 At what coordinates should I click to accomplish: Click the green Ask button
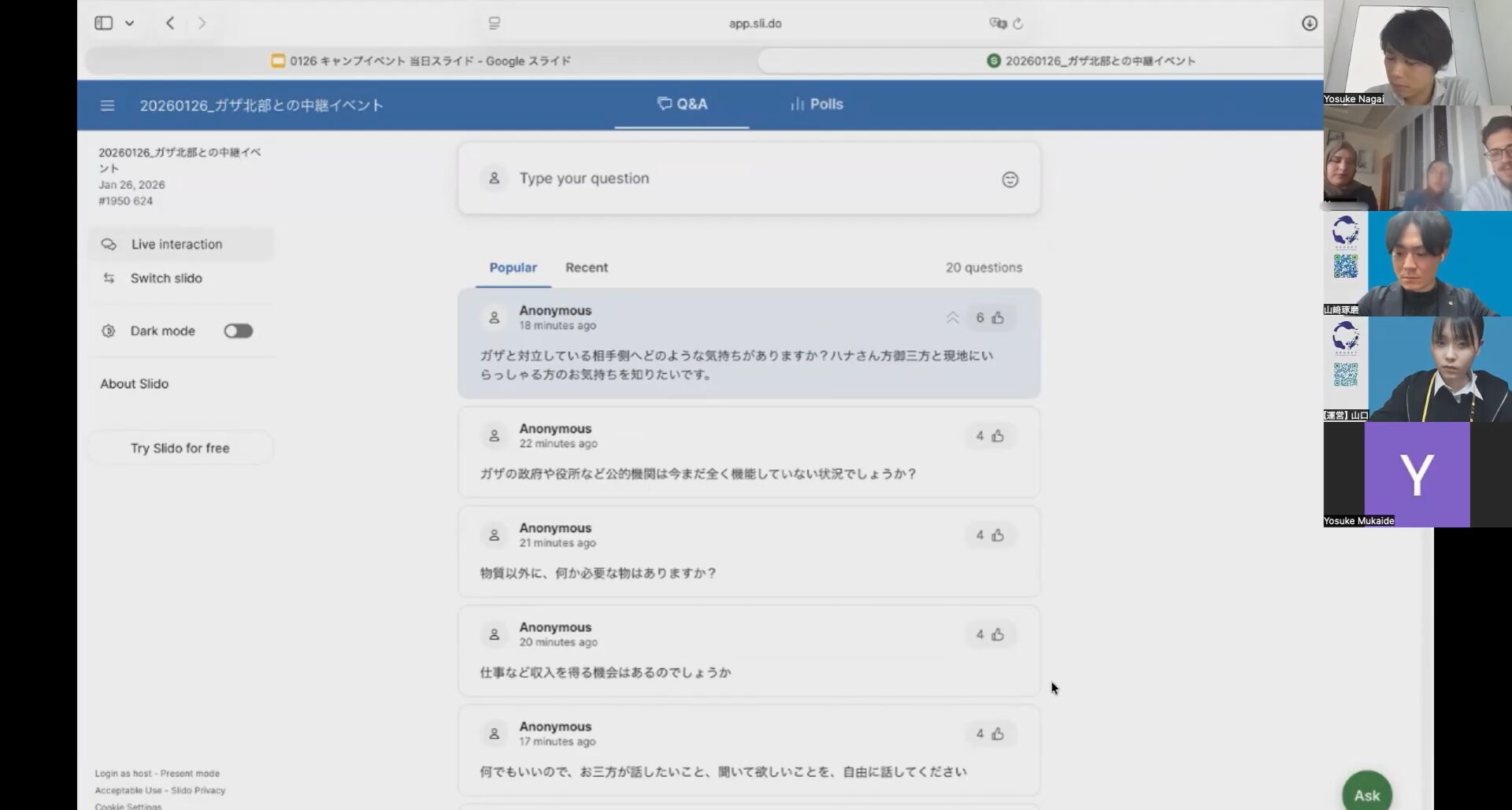point(1366,794)
